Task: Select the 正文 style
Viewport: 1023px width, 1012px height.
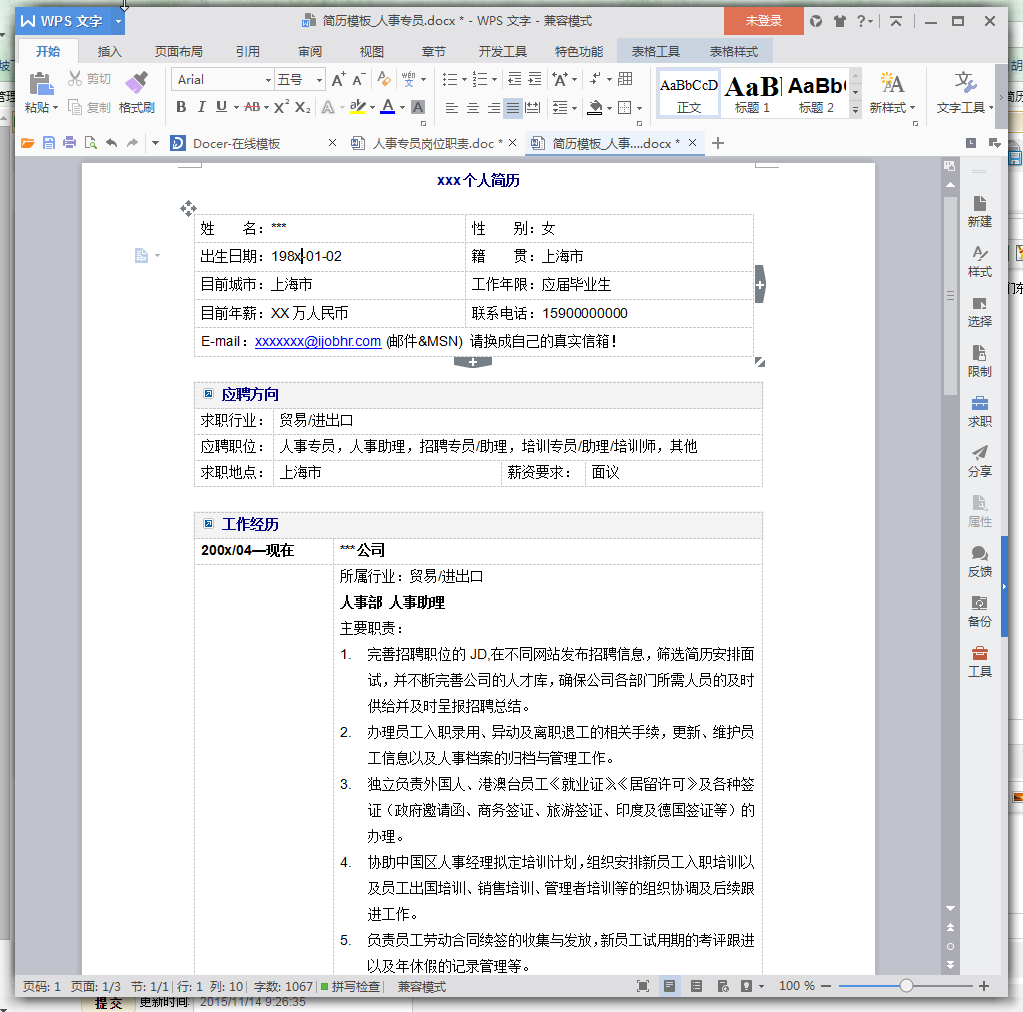Action: click(688, 93)
